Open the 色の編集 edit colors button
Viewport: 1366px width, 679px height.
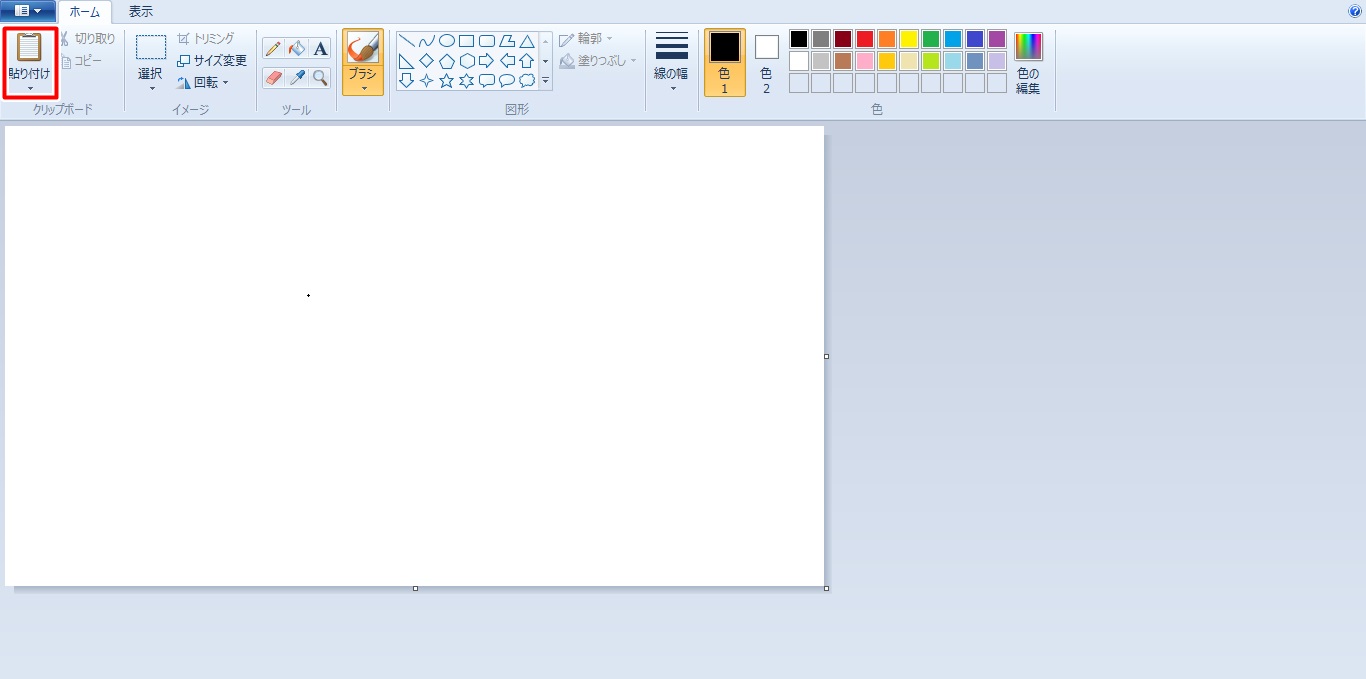click(x=1028, y=62)
